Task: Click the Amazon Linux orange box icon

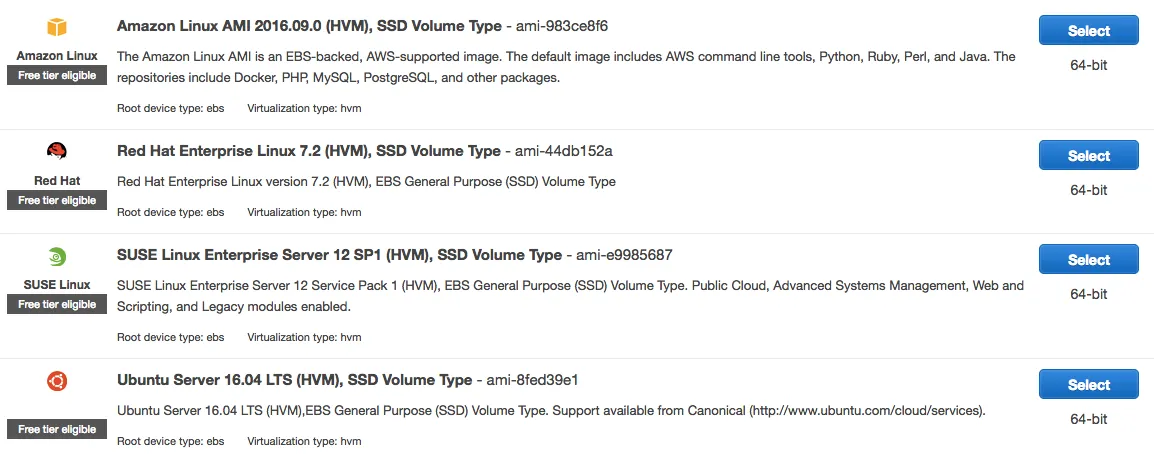Action: click(57, 27)
